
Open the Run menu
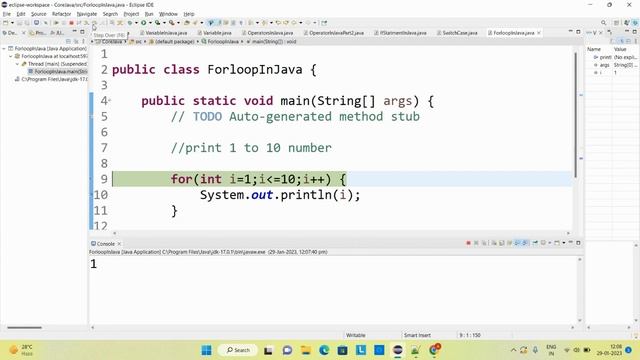tap(149, 14)
